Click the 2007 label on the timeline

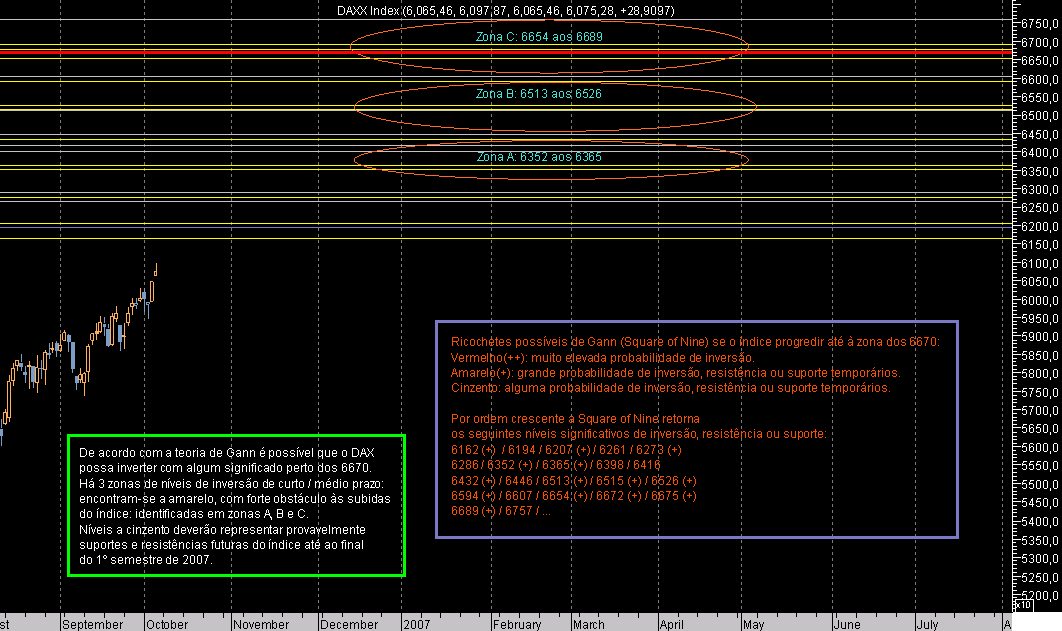pos(418,622)
